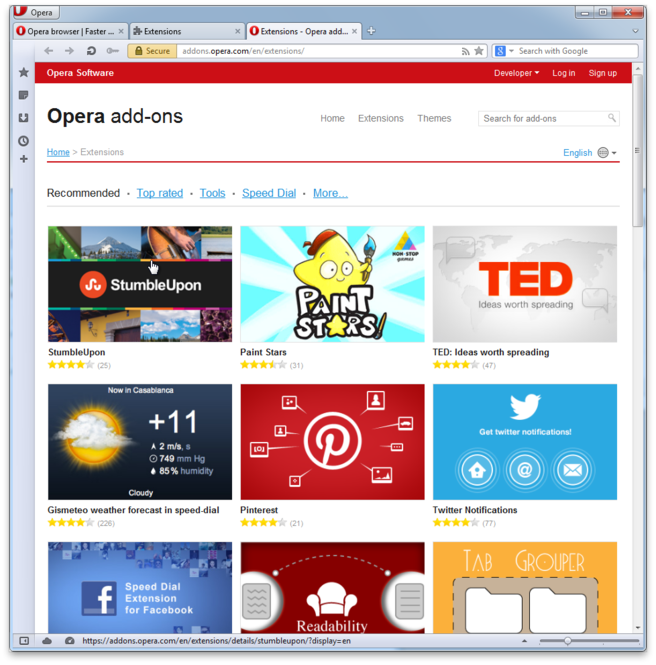Click Gismeteo weather forecast in speed-dial title
656x665 pixels.
(x=134, y=510)
